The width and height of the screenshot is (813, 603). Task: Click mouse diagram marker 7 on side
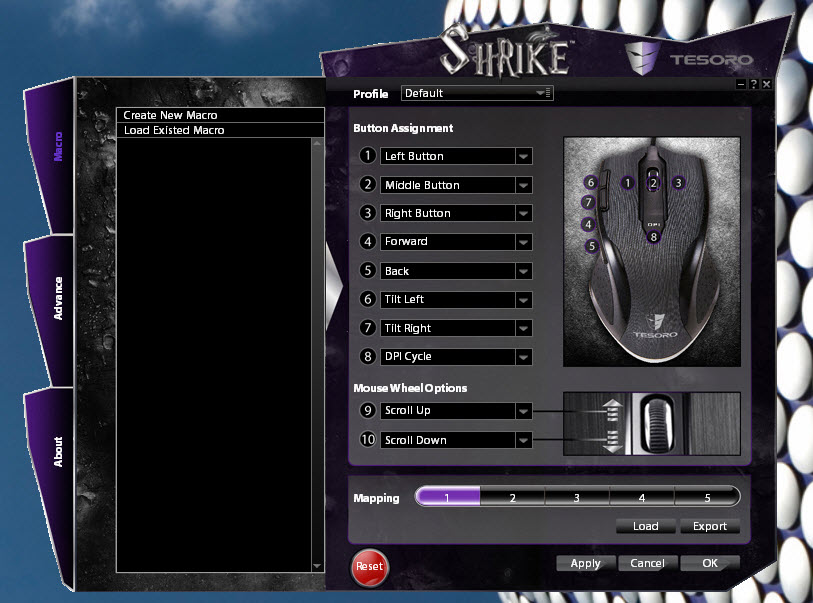[588, 202]
